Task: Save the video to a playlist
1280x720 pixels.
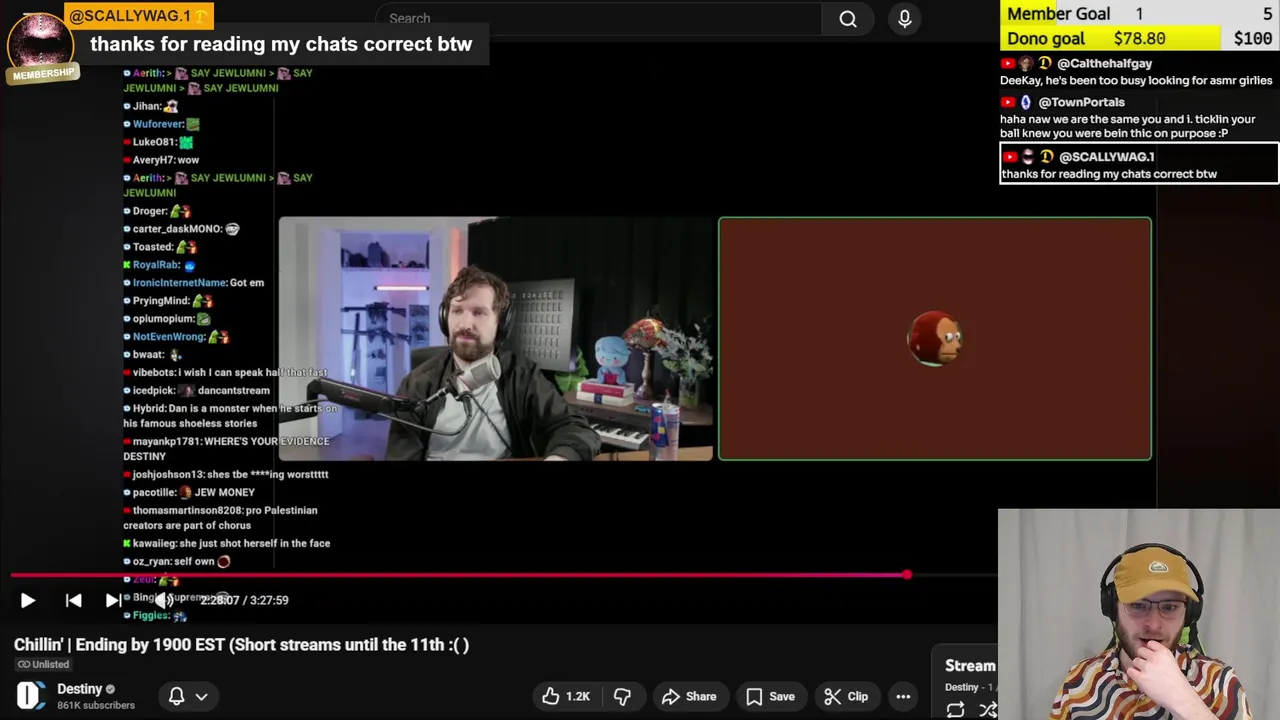Action: 770,696
